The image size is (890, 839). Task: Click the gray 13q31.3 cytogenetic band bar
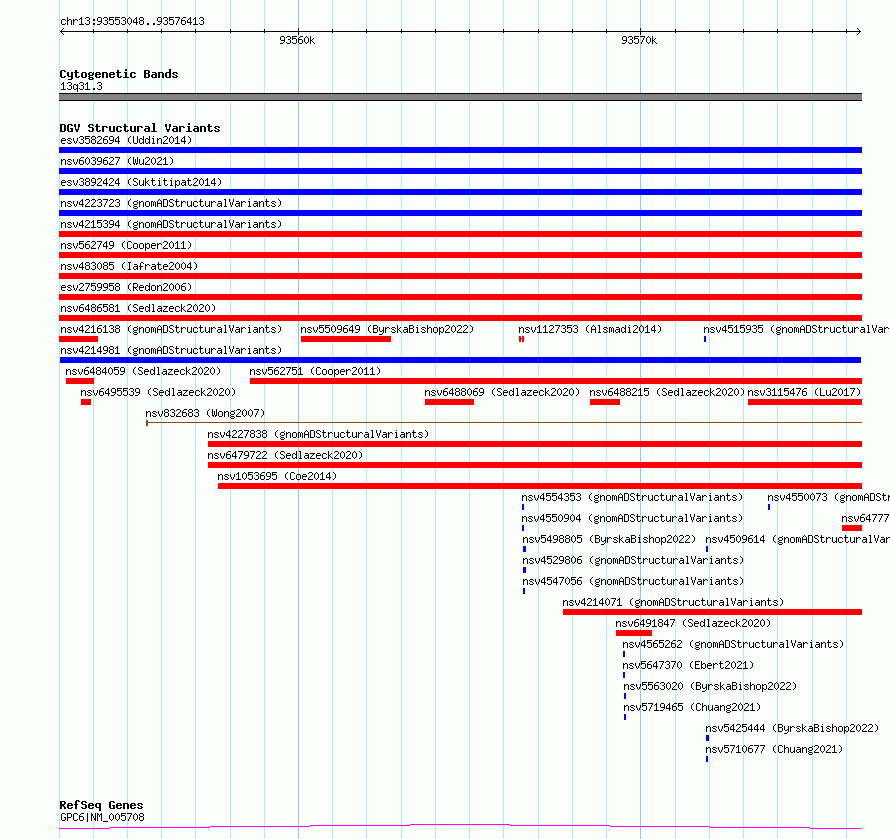460,97
